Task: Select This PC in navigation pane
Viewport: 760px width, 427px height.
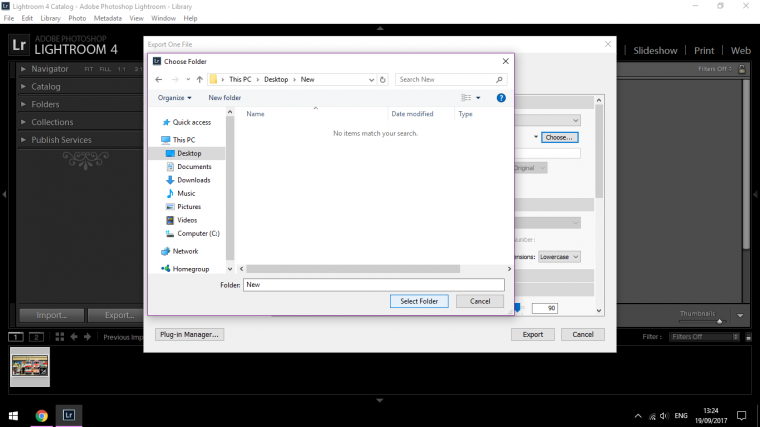Action: (x=178, y=140)
